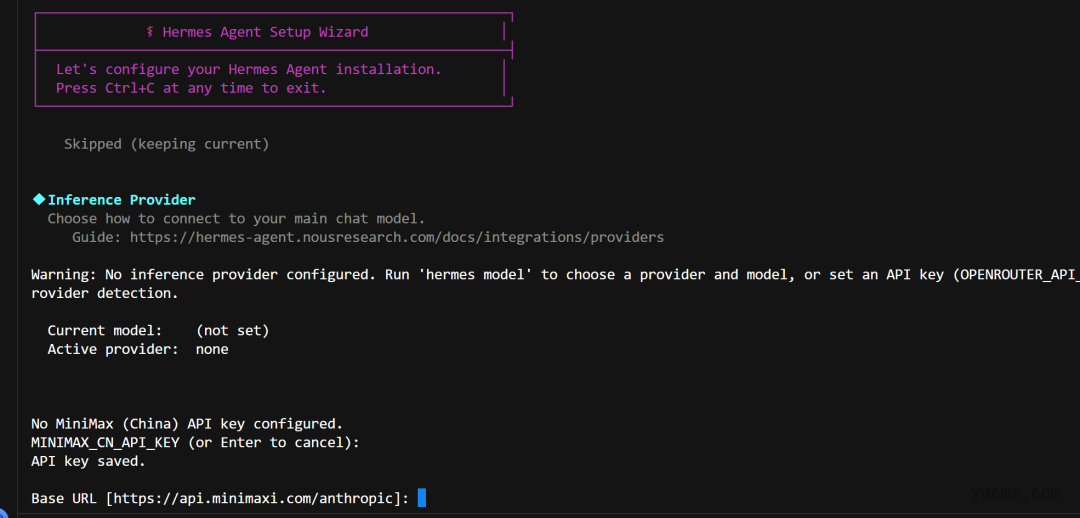Click the "API key saved." message
The height and width of the screenshot is (518, 1080).
coord(88,461)
